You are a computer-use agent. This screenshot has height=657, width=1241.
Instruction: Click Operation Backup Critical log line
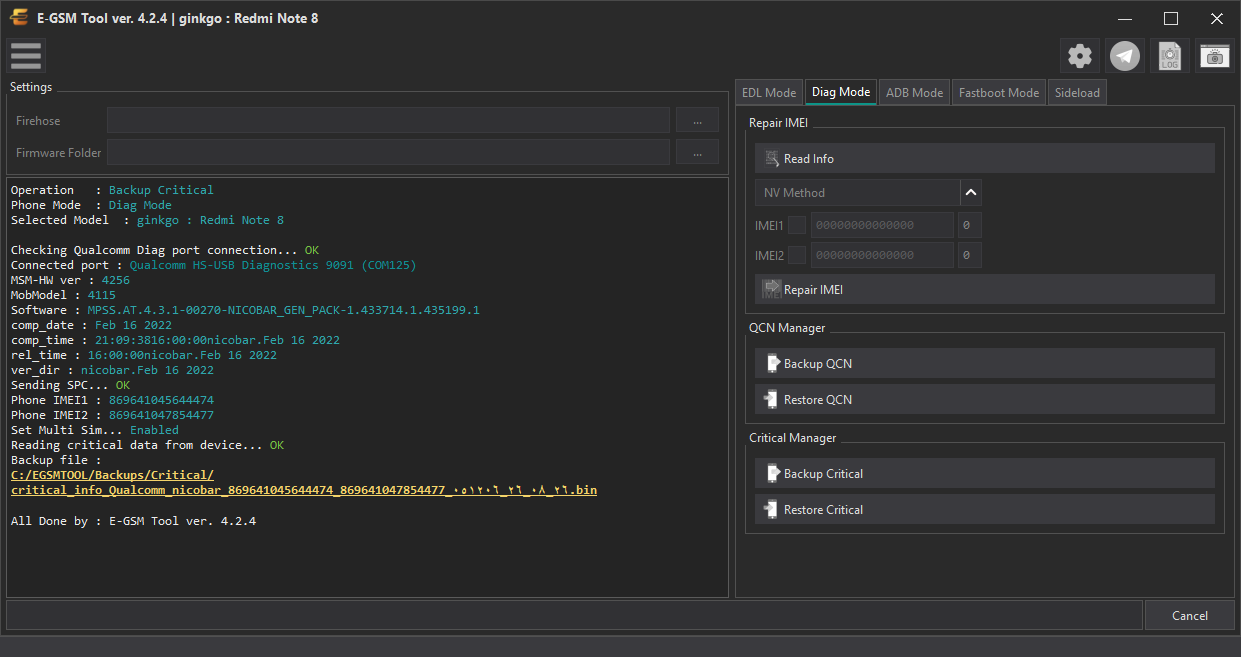[x=112, y=190]
